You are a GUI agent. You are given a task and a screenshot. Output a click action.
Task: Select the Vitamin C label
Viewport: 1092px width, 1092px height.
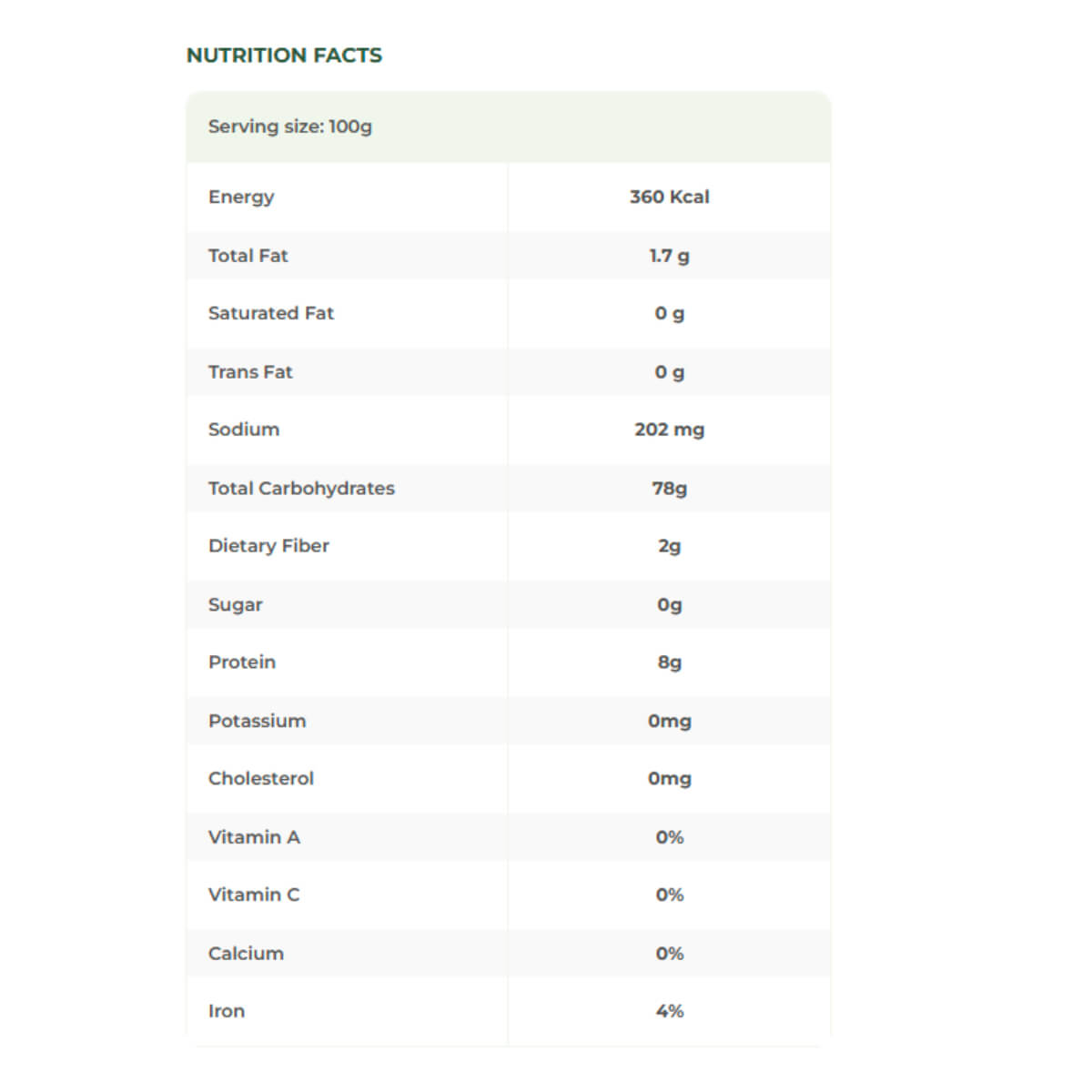click(253, 895)
